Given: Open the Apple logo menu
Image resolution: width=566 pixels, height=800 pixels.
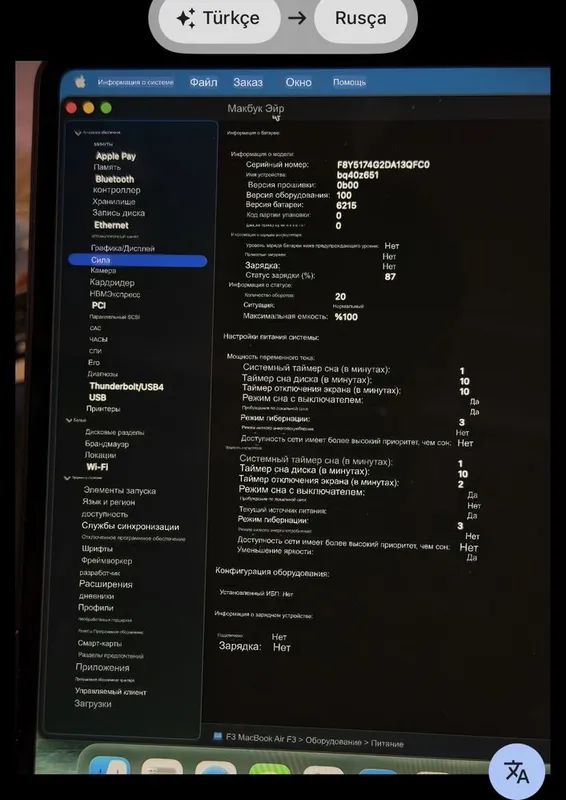Looking at the screenshot, I should click(80, 82).
